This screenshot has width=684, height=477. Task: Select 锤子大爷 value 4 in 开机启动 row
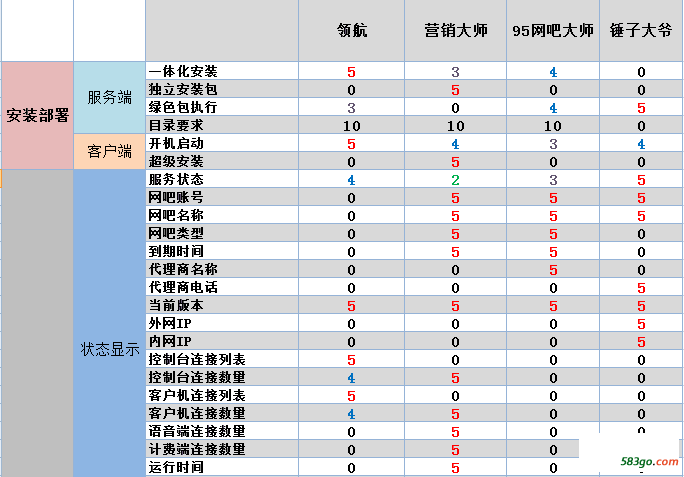641,144
